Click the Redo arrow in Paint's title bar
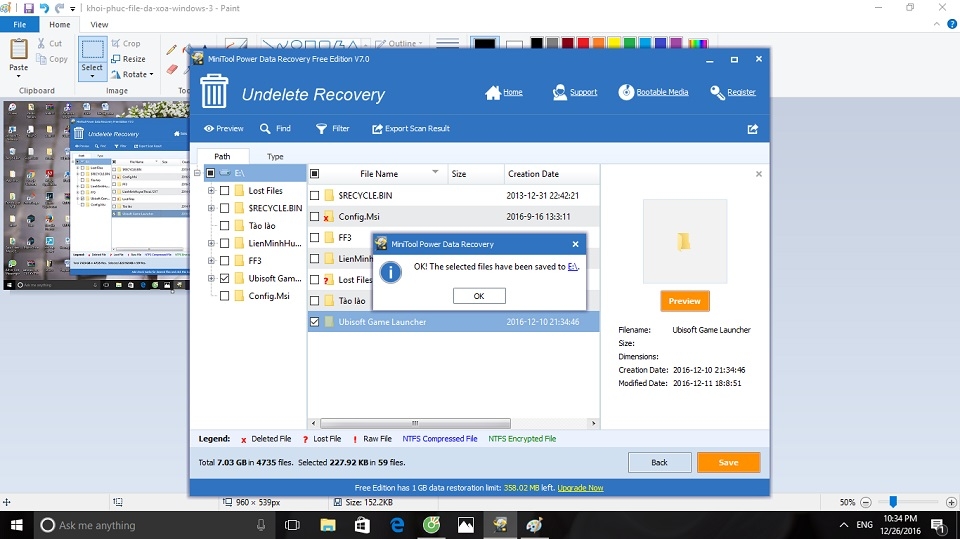The image size is (960, 539). pyautogui.click(x=59, y=8)
